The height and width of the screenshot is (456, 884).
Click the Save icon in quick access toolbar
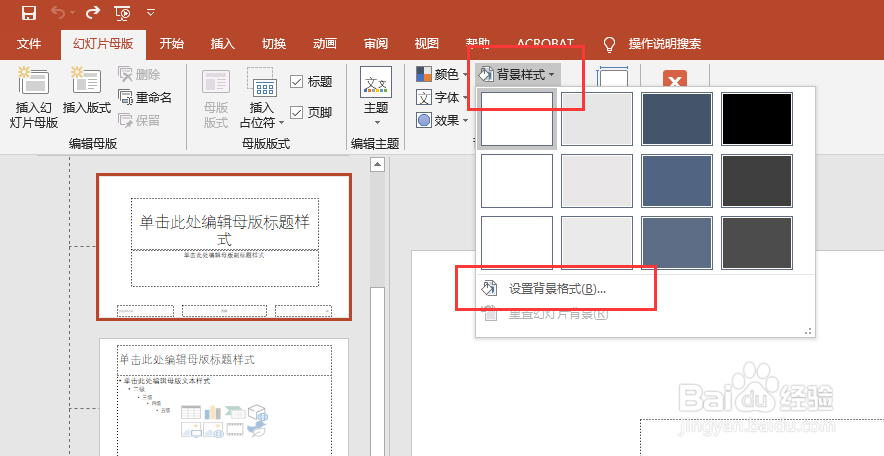coord(28,12)
